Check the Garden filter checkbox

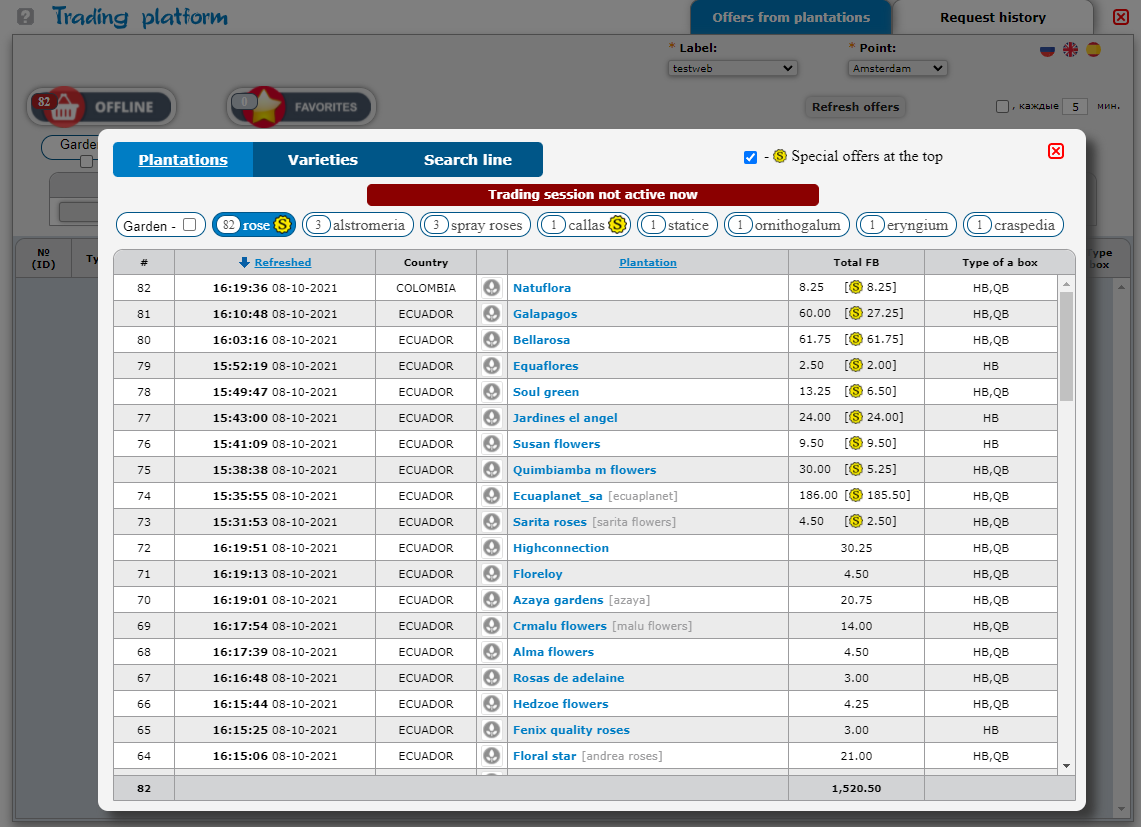189,225
